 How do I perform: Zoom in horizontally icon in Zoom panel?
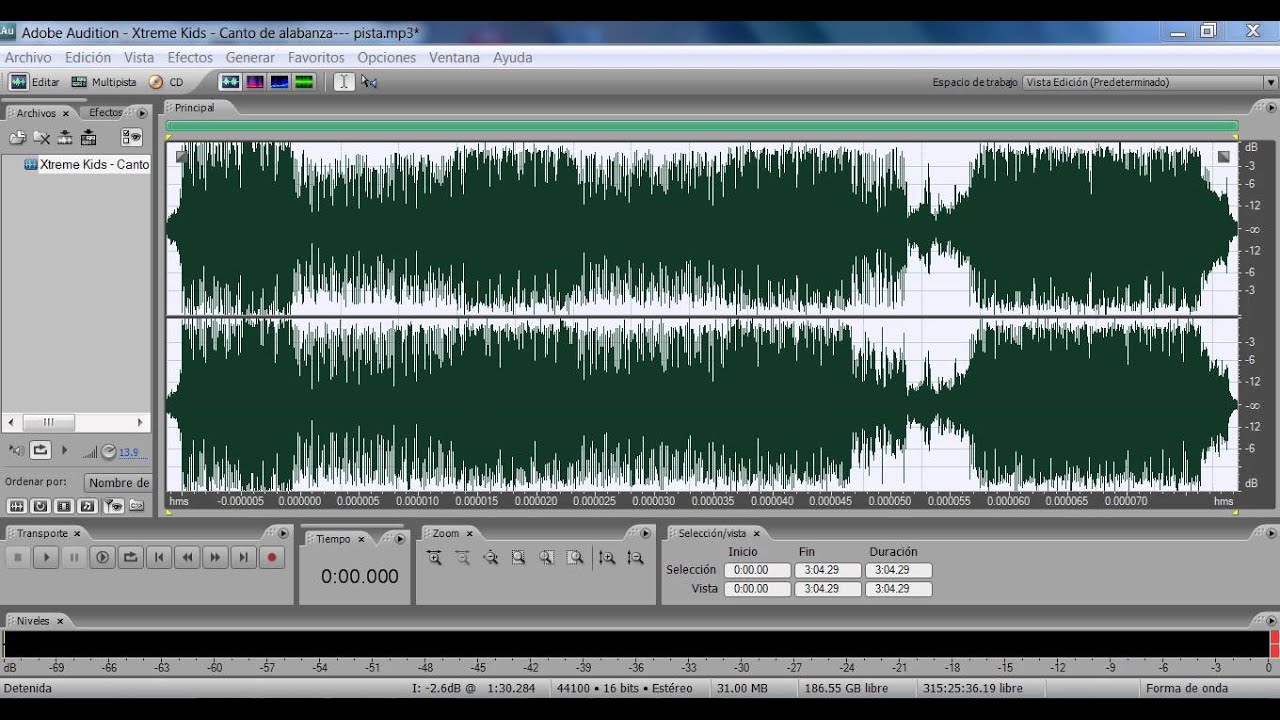[x=434, y=558]
